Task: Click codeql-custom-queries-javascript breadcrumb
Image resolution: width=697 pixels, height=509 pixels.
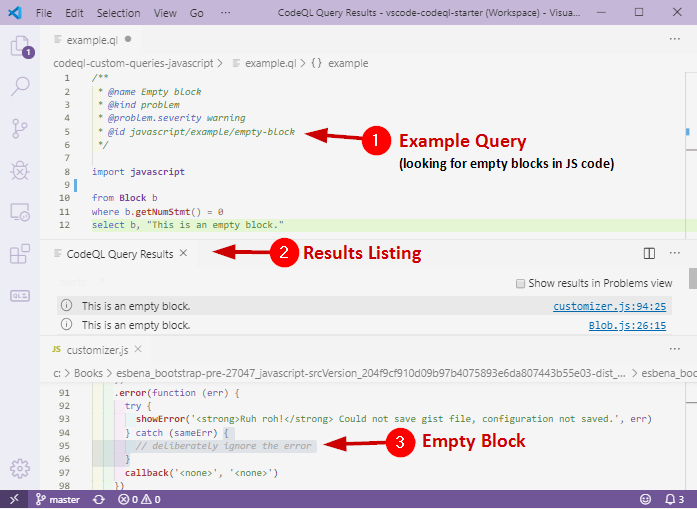Action: click(133, 63)
